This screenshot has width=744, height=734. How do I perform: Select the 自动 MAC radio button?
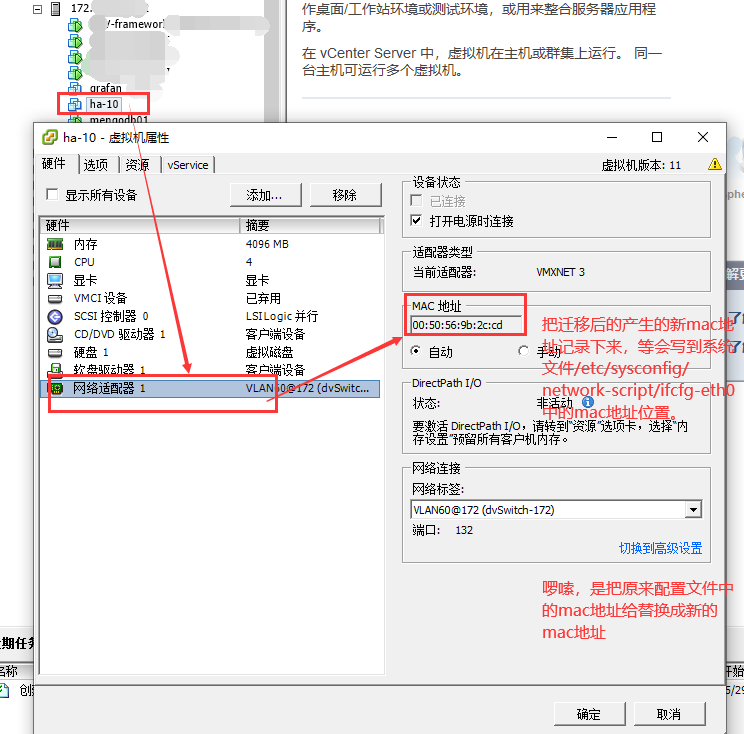[x=416, y=351]
